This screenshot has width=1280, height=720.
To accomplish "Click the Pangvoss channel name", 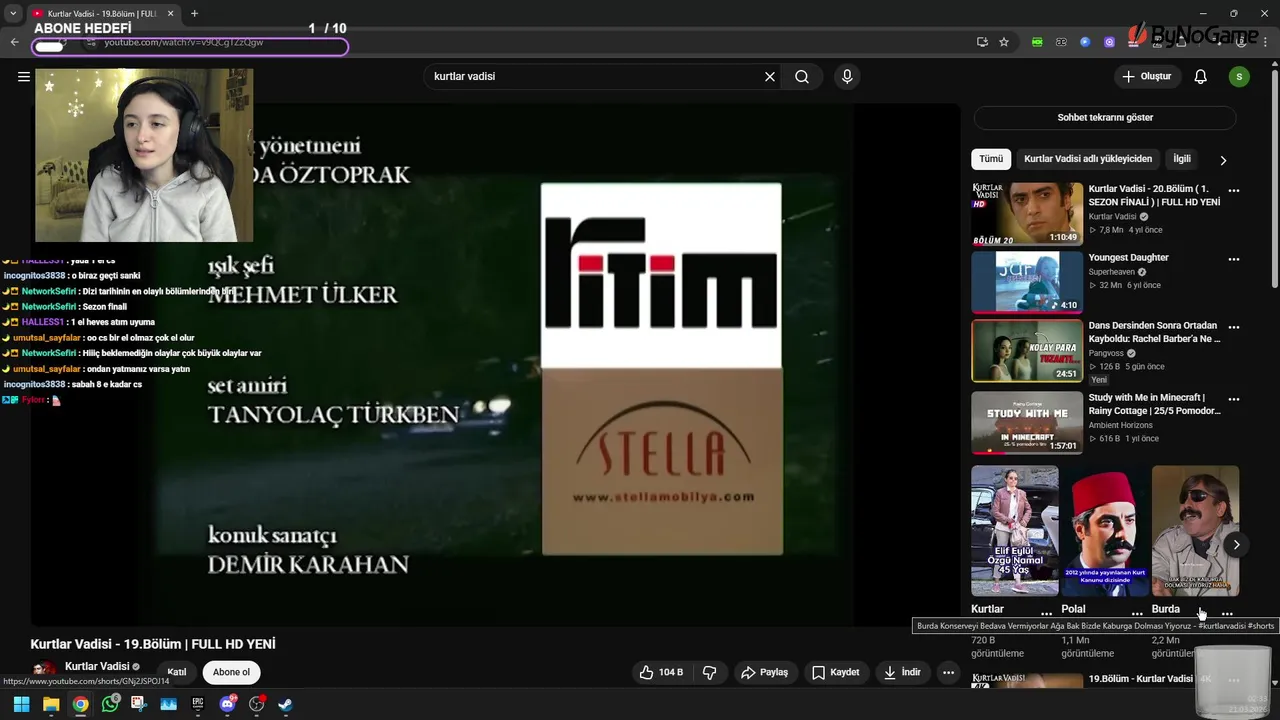I will coord(1106,353).
